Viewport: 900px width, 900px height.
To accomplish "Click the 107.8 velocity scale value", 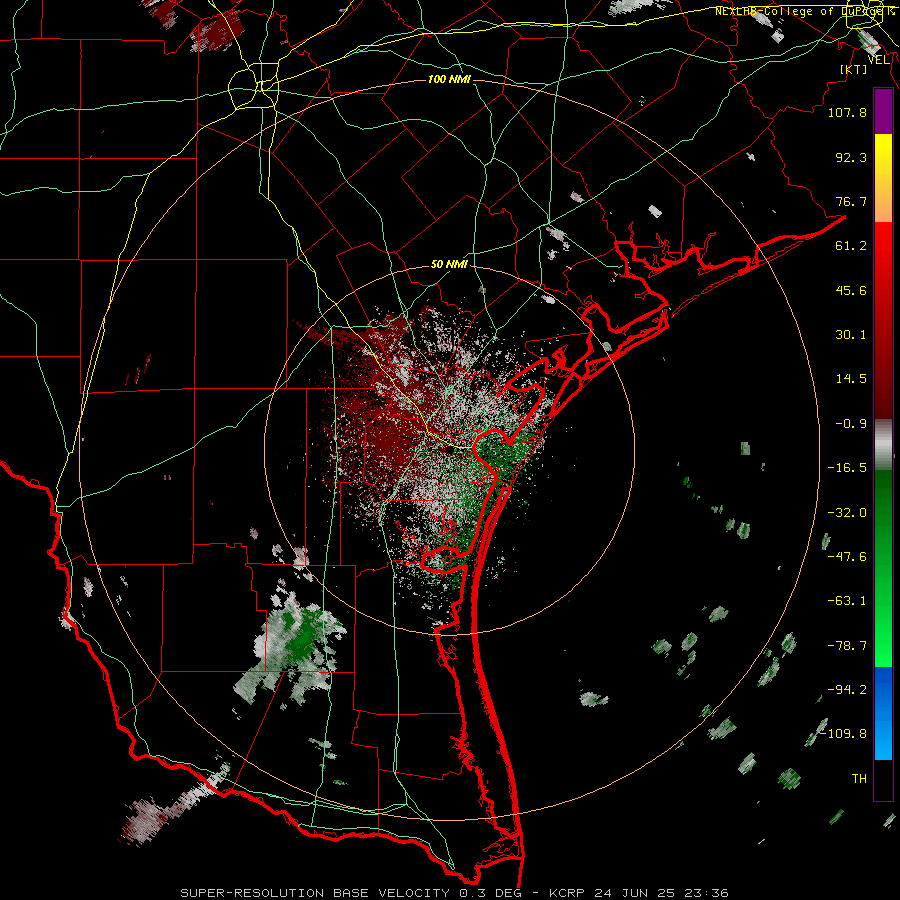I will pos(847,112).
